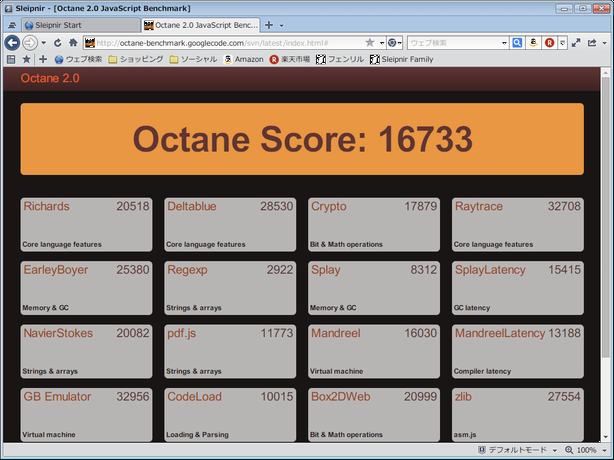Select the Octane 2.0 JavaScript Benchmark tab
Screen dimensions: 614x460
[x=200, y=25]
